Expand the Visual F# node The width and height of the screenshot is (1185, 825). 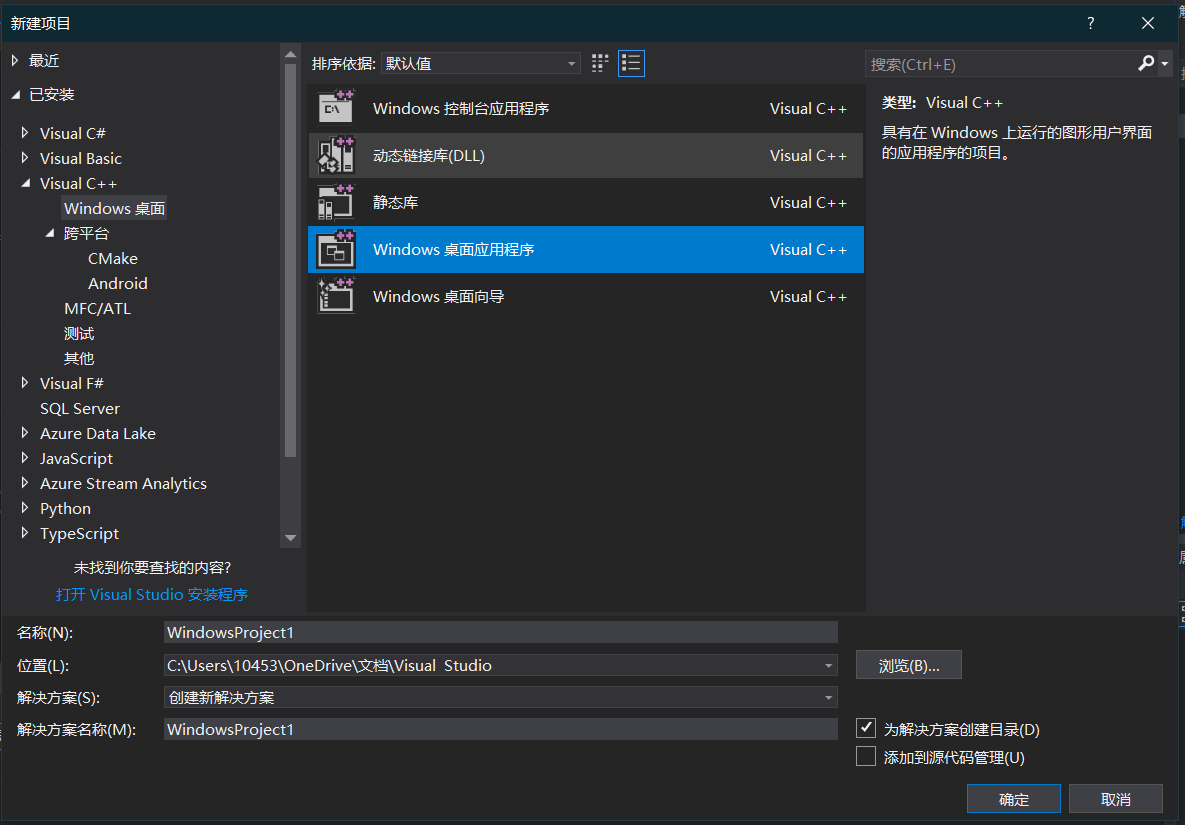point(25,383)
